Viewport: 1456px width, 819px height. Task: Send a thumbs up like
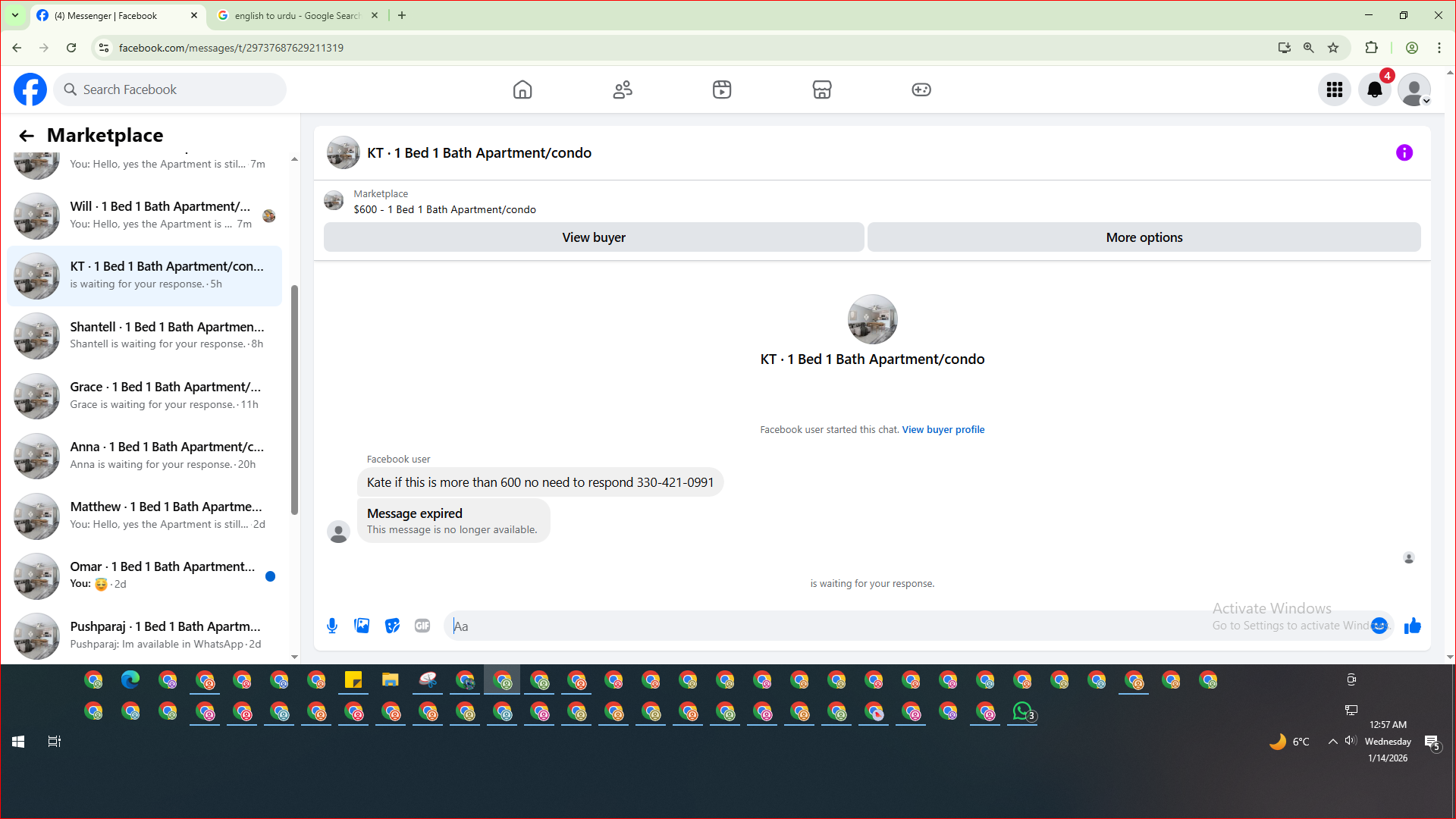pos(1412,626)
